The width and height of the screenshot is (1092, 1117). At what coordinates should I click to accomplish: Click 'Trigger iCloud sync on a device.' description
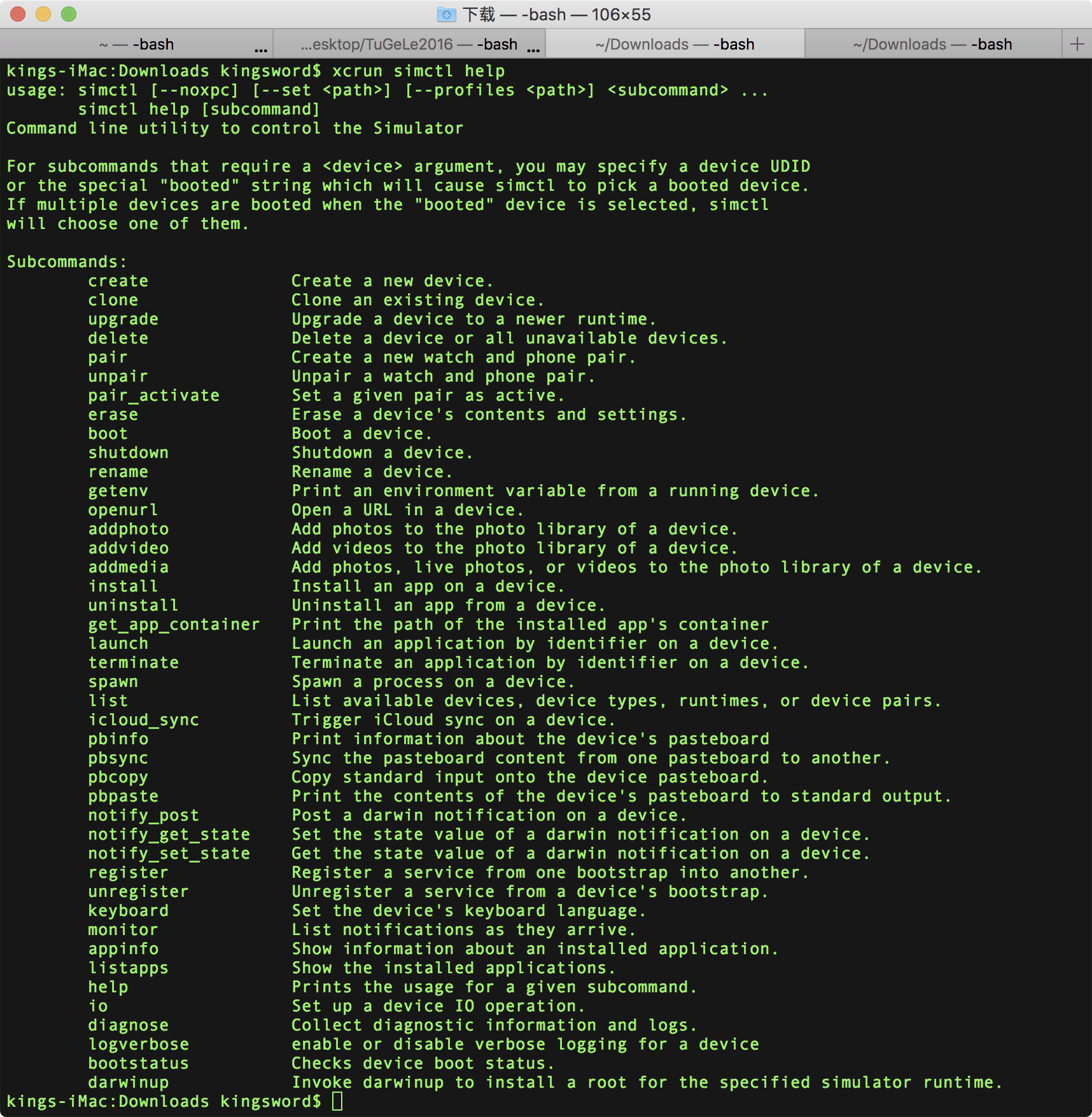pyautogui.click(x=454, y=719)
